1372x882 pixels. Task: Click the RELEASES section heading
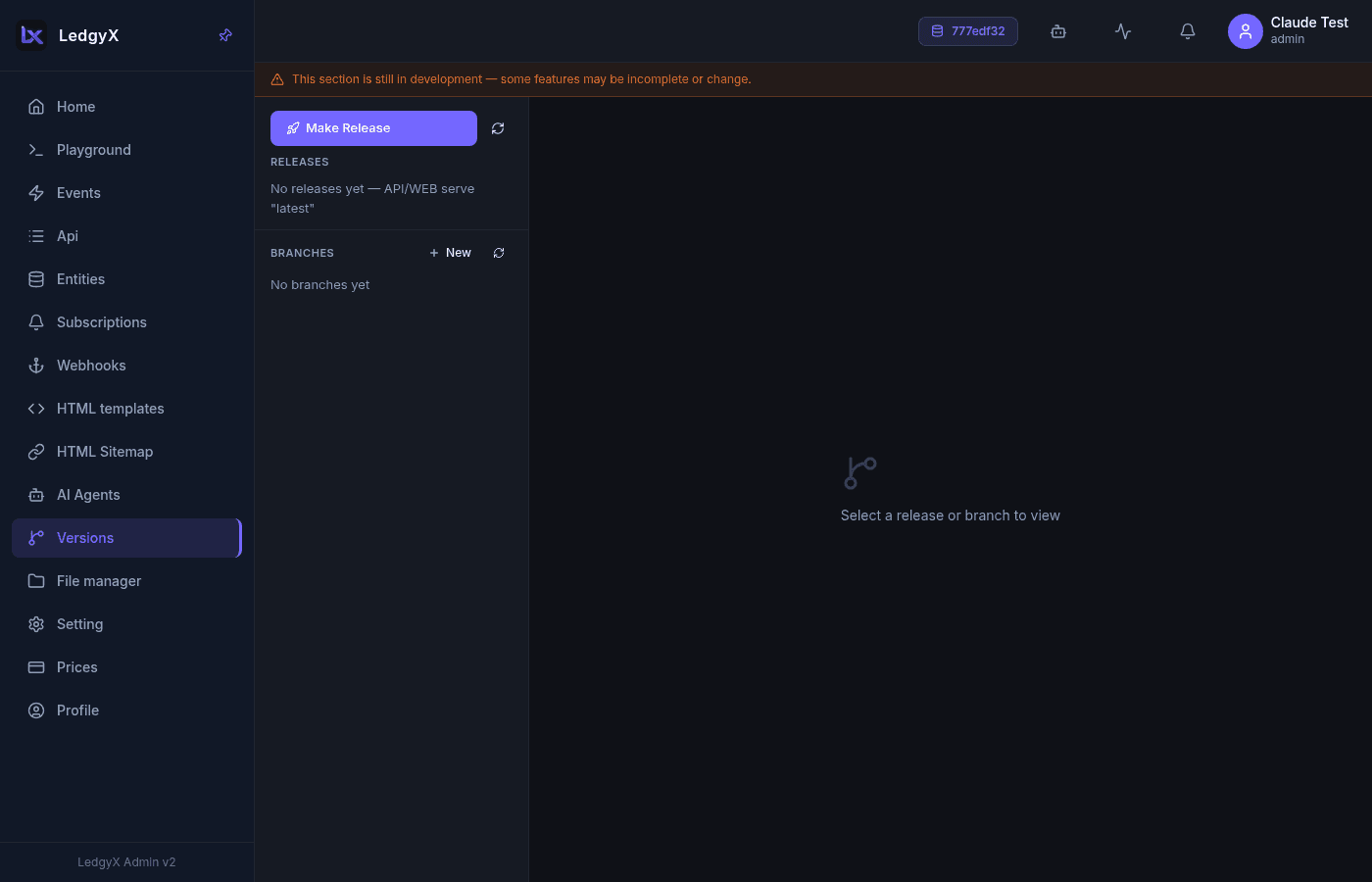pos(300,162)
